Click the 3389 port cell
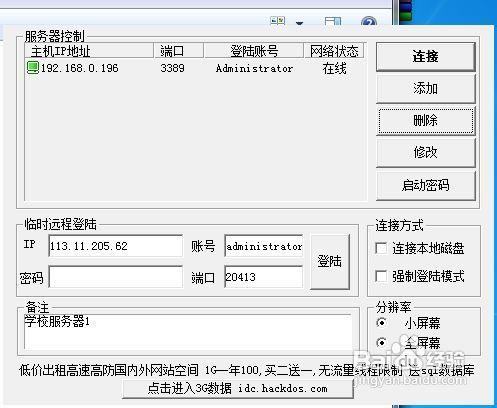This screenshot has width=497, height=408. 172,68
